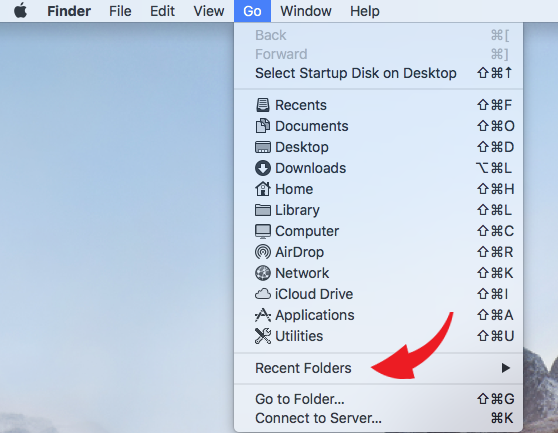This screenshot has height=433, width=558.
Task: Open iCloud Drive via cloud icon
Action: pos(263,294)
